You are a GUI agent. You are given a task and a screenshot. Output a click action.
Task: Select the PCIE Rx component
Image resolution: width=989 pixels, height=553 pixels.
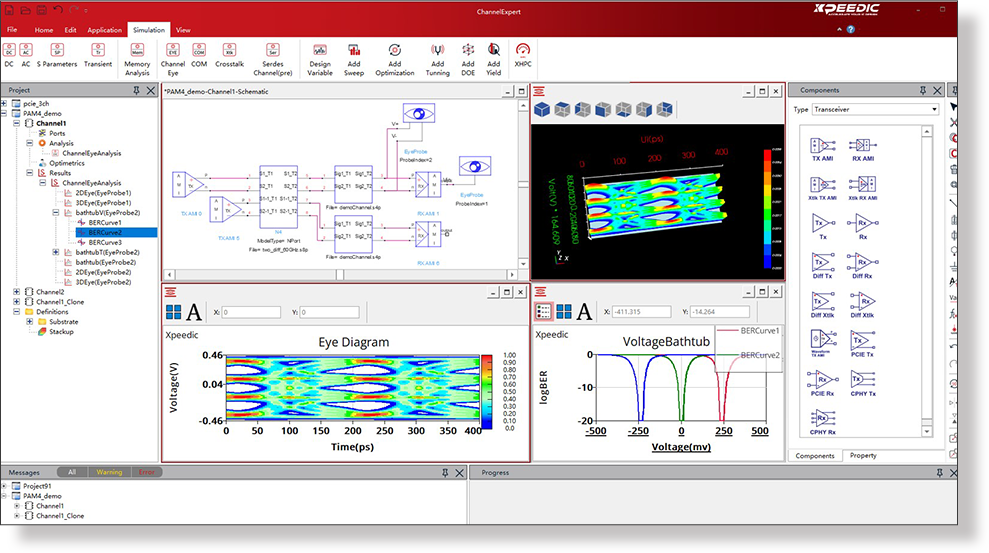coord(822,383)
